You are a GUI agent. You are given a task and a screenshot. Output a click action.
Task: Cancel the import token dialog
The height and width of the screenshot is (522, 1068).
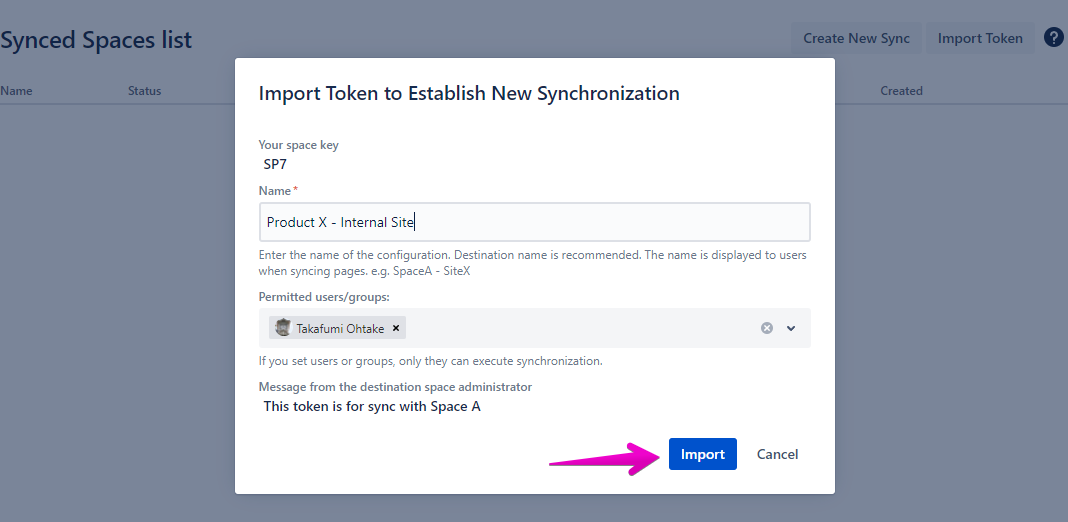pyautogui.click(x=777, y=454)
